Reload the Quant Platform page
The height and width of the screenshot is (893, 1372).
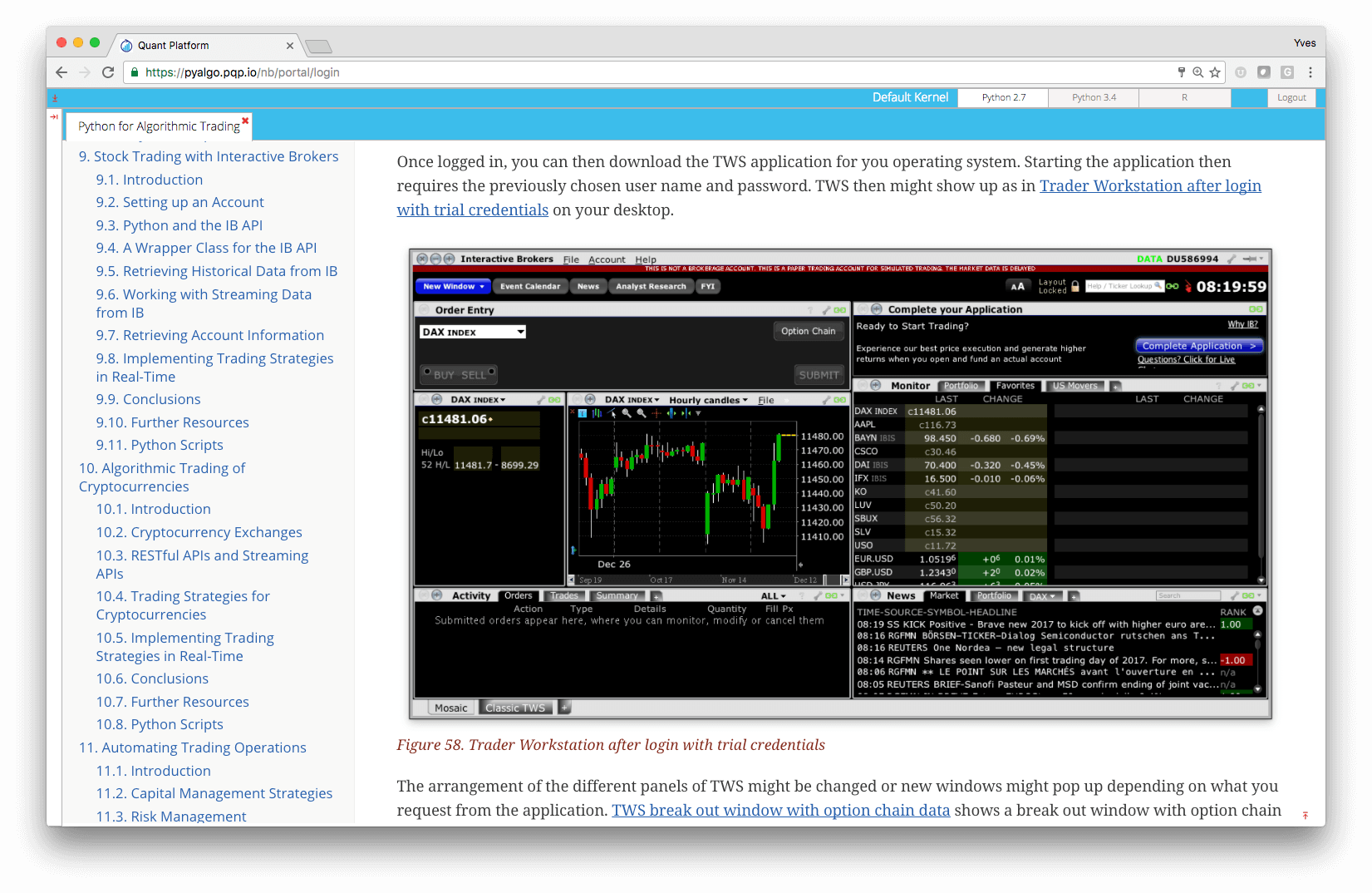point(107,72)
